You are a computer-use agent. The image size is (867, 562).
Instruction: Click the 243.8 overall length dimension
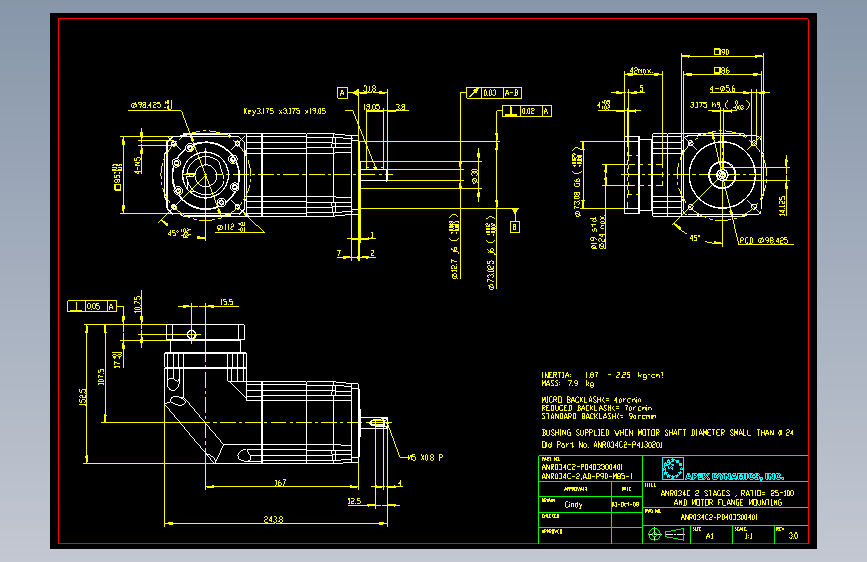tap(273, 519)
